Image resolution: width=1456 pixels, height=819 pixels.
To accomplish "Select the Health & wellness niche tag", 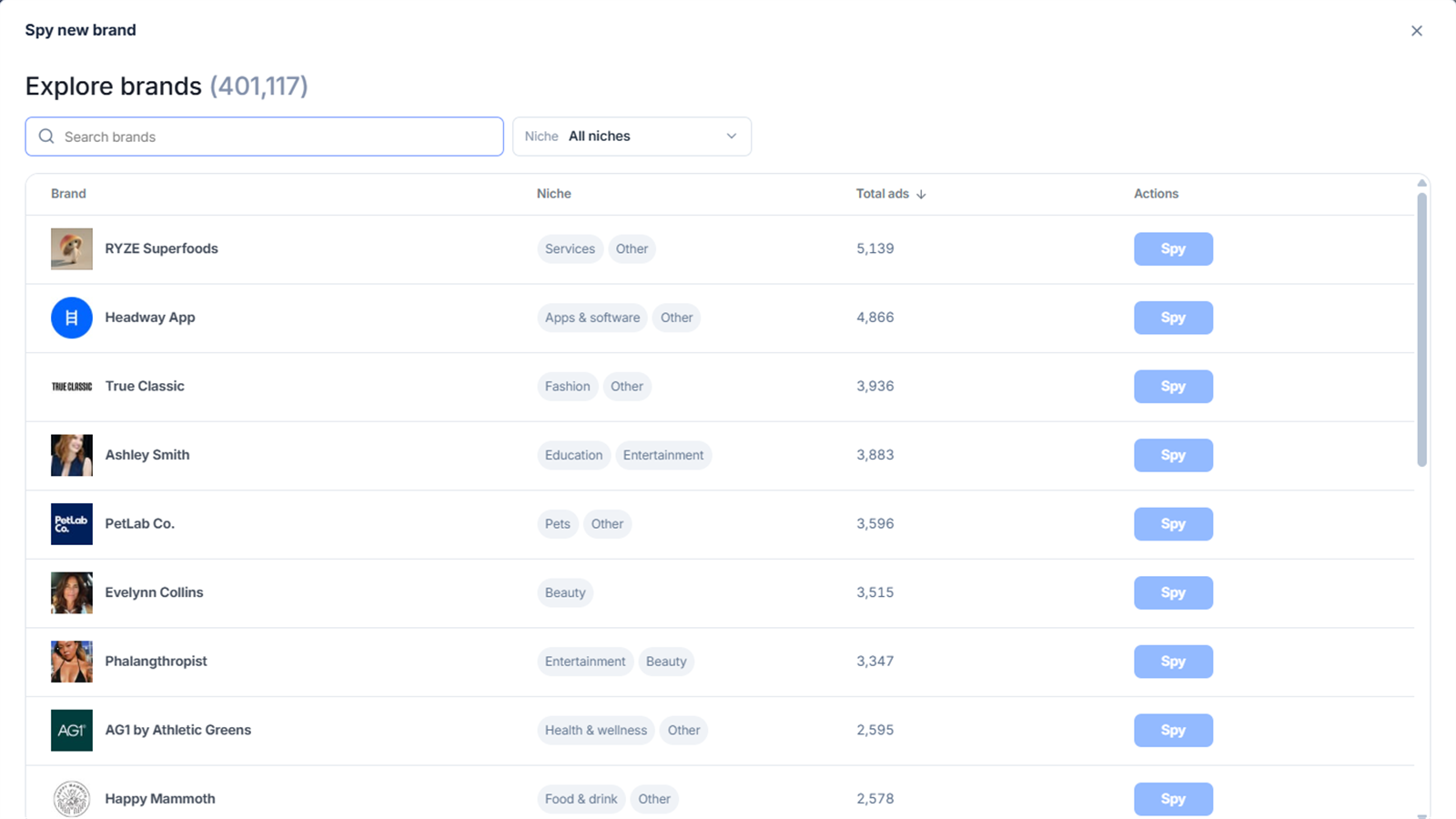I will (596, 730).
